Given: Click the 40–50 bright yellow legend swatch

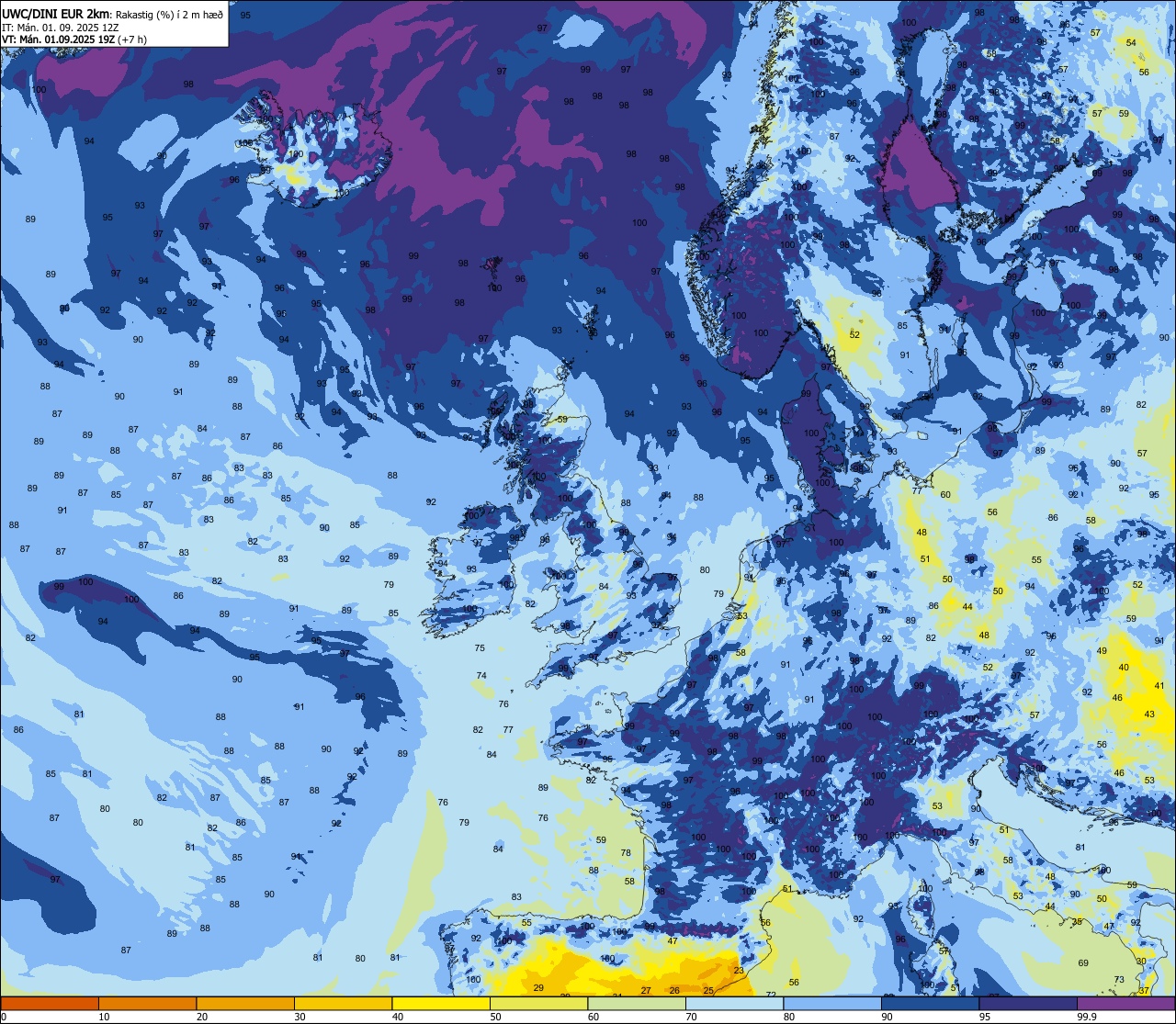Looking at the screenshot, I should click(441, 1003).
